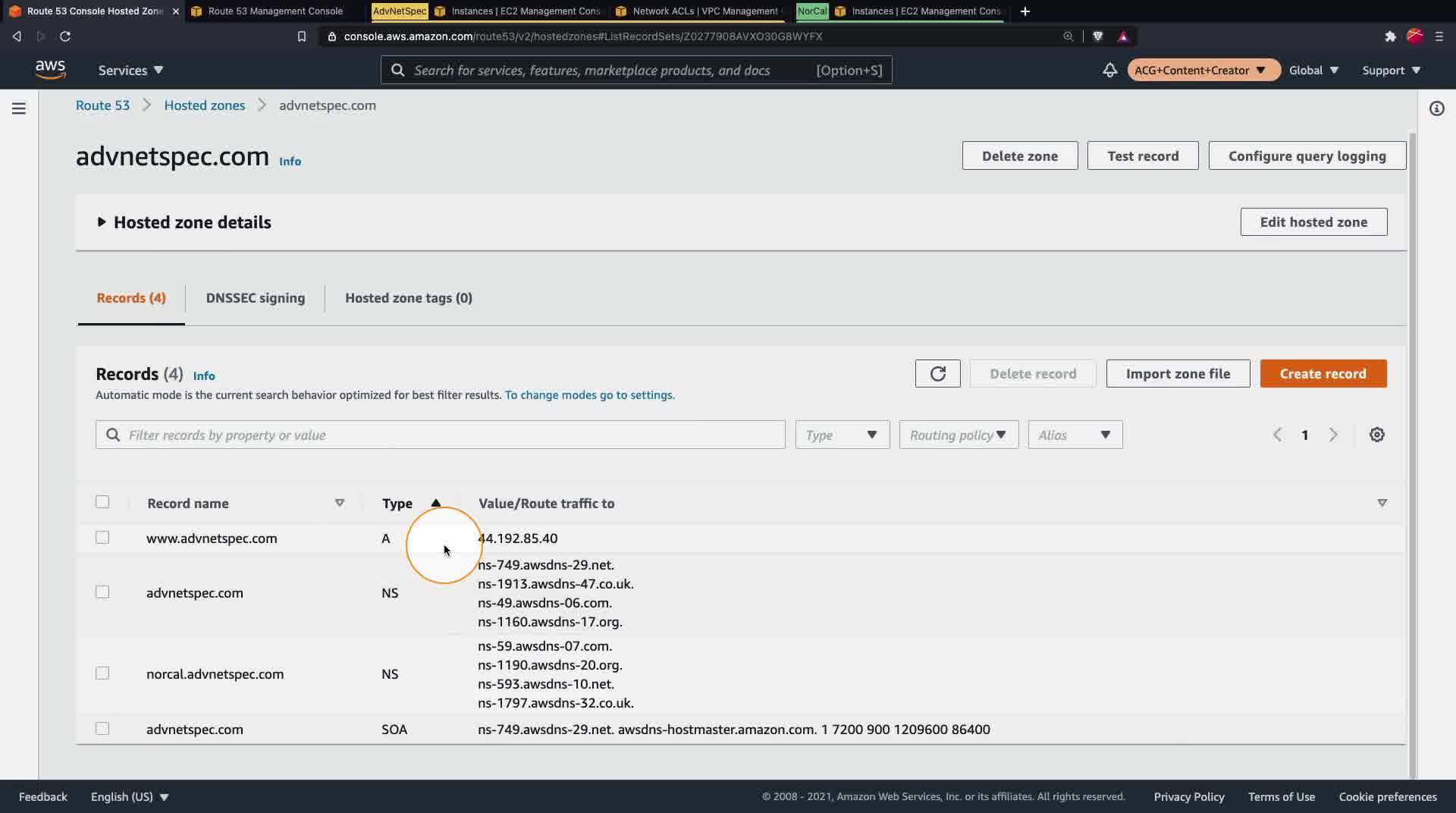Click the AWS services search box
The width and height of the screenshot is (1456, 813).
pyautogui.click(x=636, y=71)
